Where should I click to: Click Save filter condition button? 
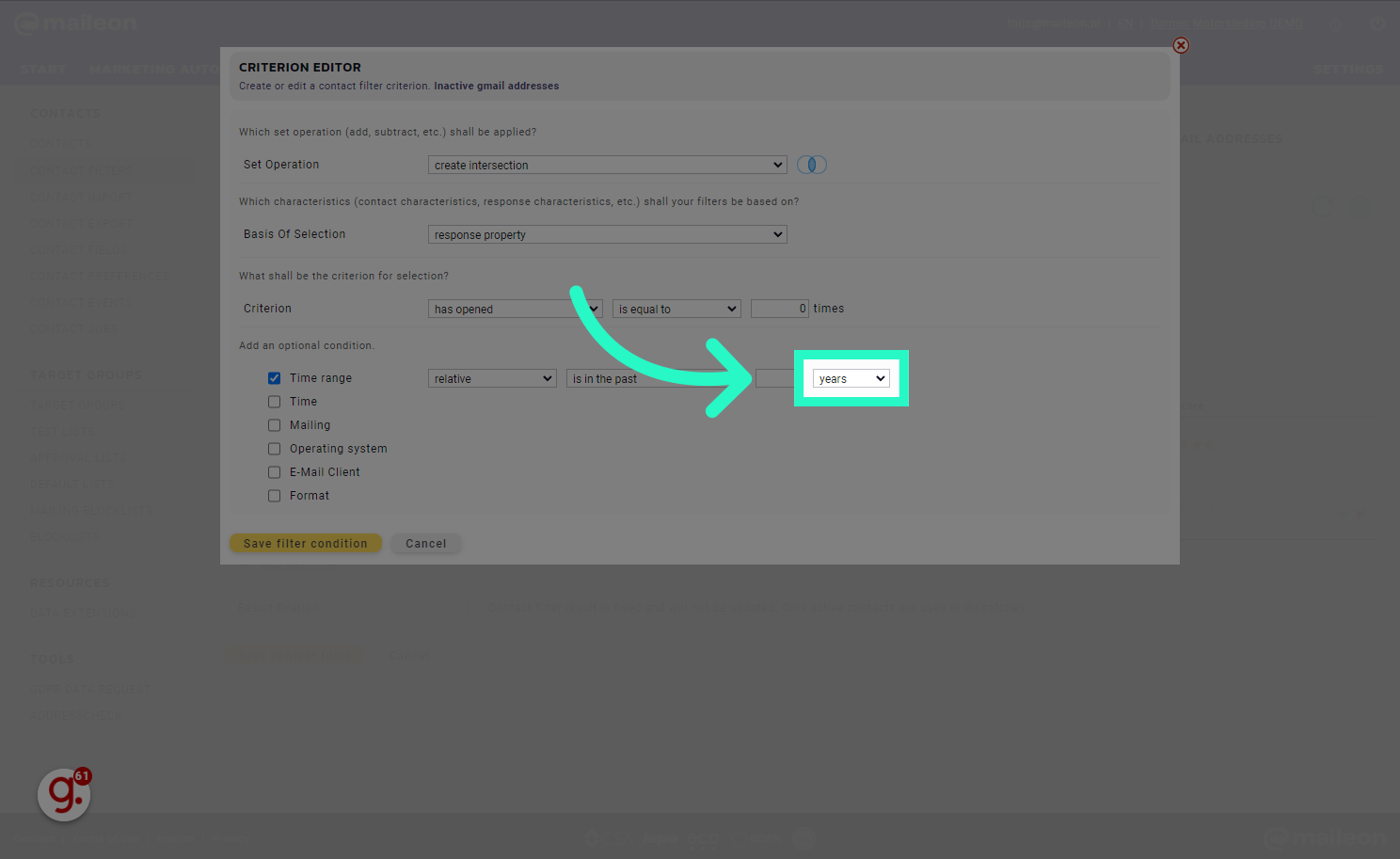(x=306, y=544)
